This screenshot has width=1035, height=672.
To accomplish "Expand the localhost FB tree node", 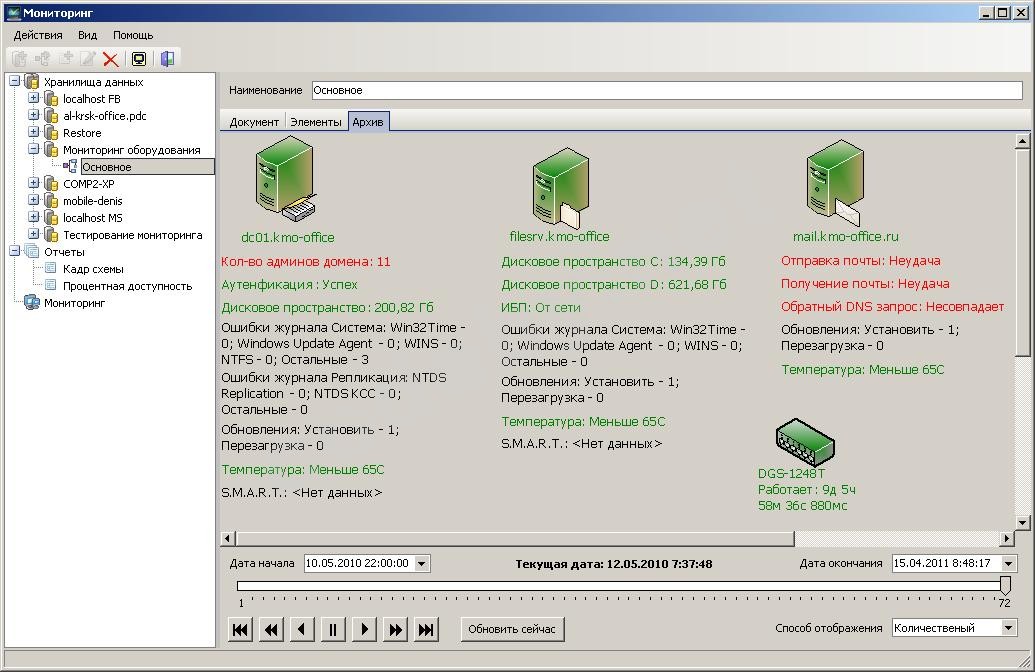I will tap(34, 99).
